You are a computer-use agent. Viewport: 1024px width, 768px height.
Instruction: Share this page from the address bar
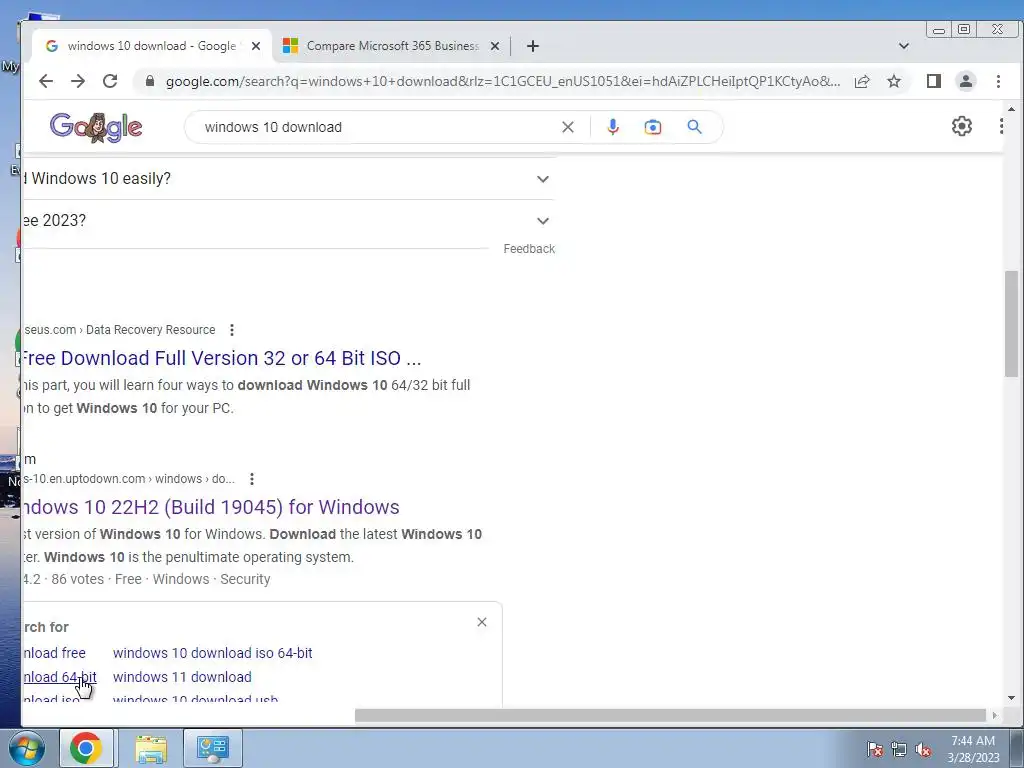coord(862,81)
